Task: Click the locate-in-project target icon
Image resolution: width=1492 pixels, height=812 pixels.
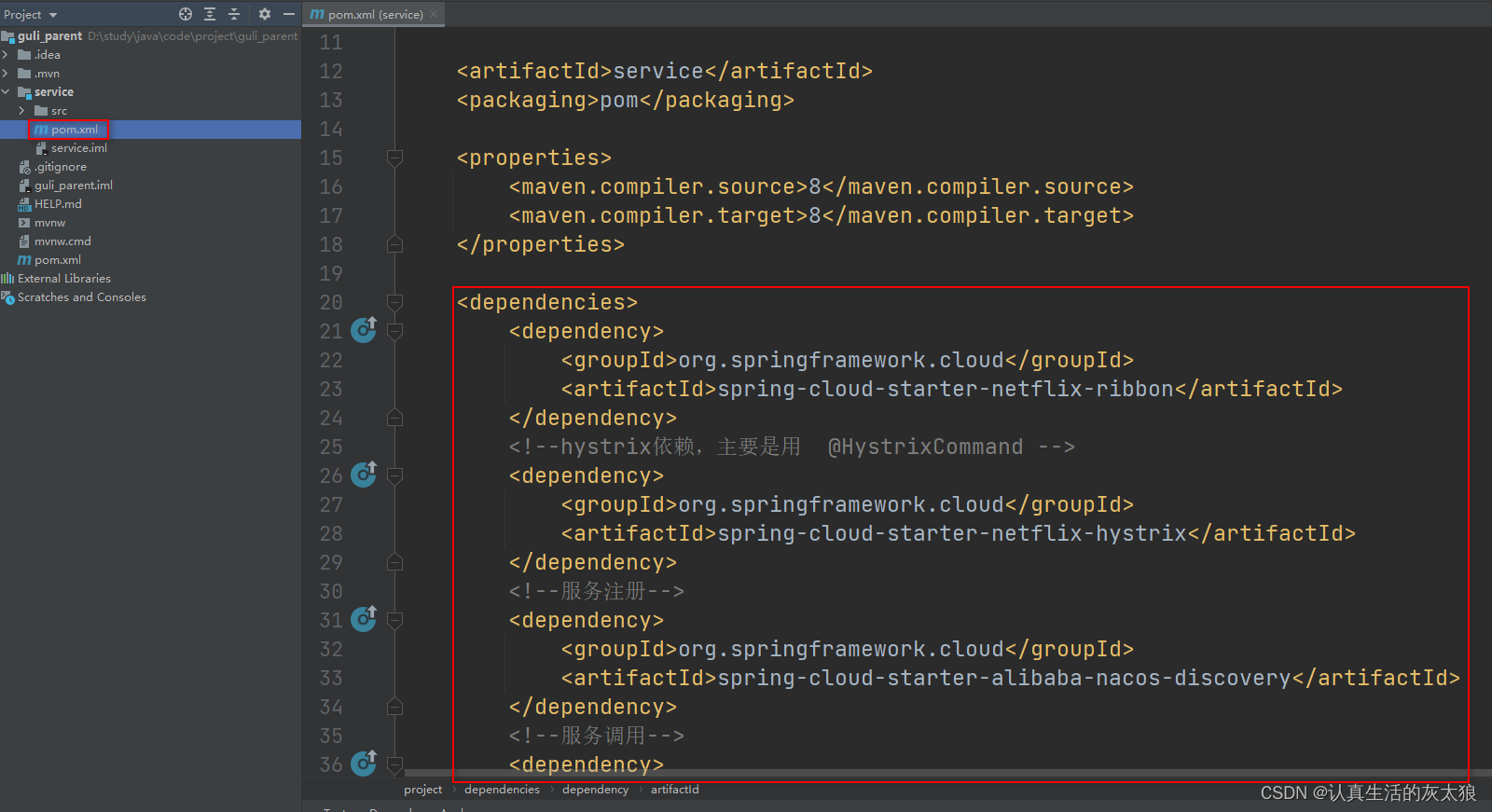Action: point(186,14)
